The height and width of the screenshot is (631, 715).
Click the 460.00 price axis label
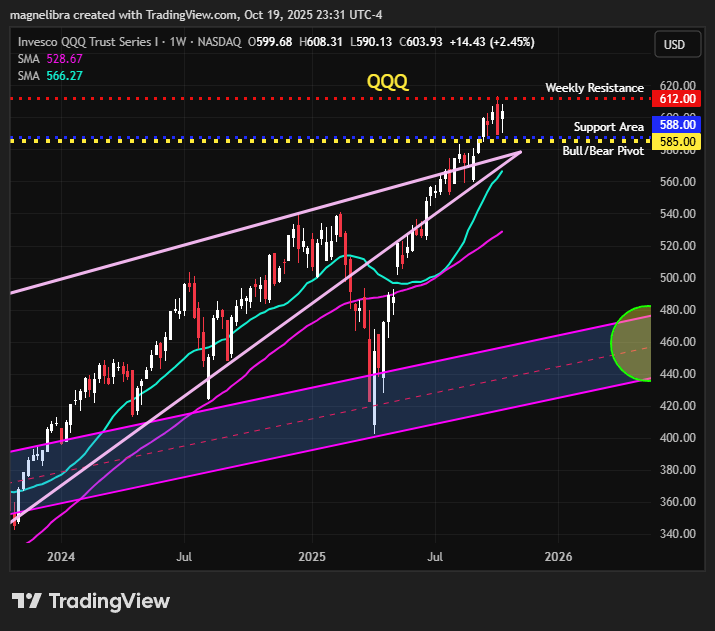click(678, 342)
